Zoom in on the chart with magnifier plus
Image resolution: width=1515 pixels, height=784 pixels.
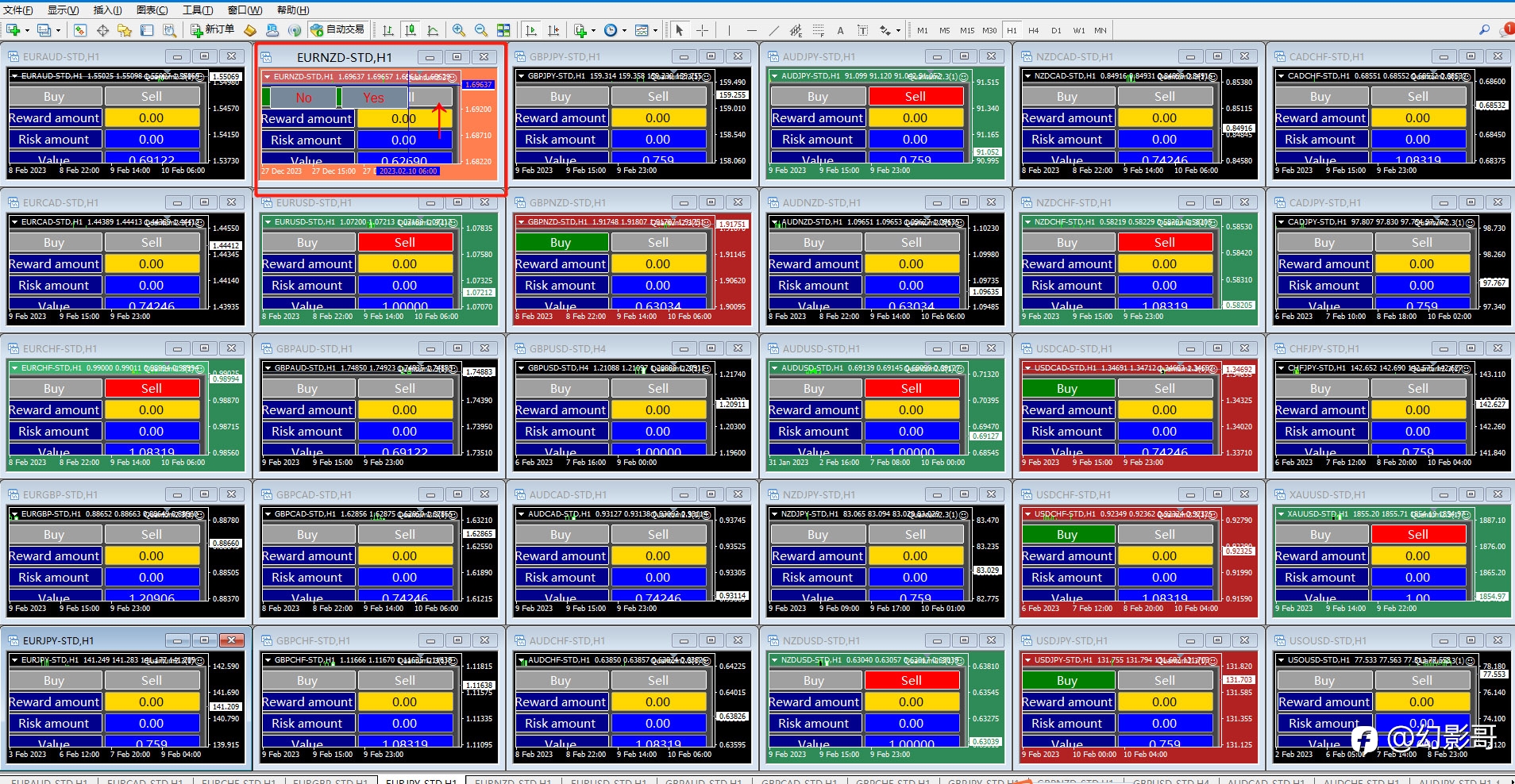pyautogui.click(x=459, y=30)
